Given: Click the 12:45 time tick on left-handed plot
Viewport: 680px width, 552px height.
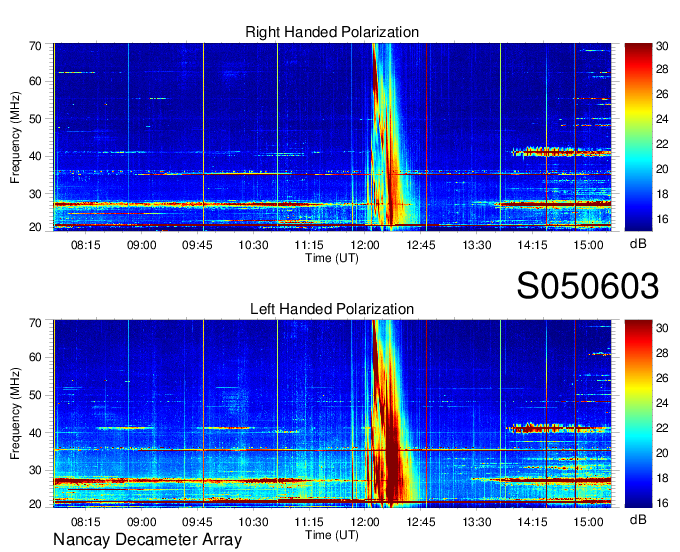Looking at the screenshot, I should [x=421, y=522].
